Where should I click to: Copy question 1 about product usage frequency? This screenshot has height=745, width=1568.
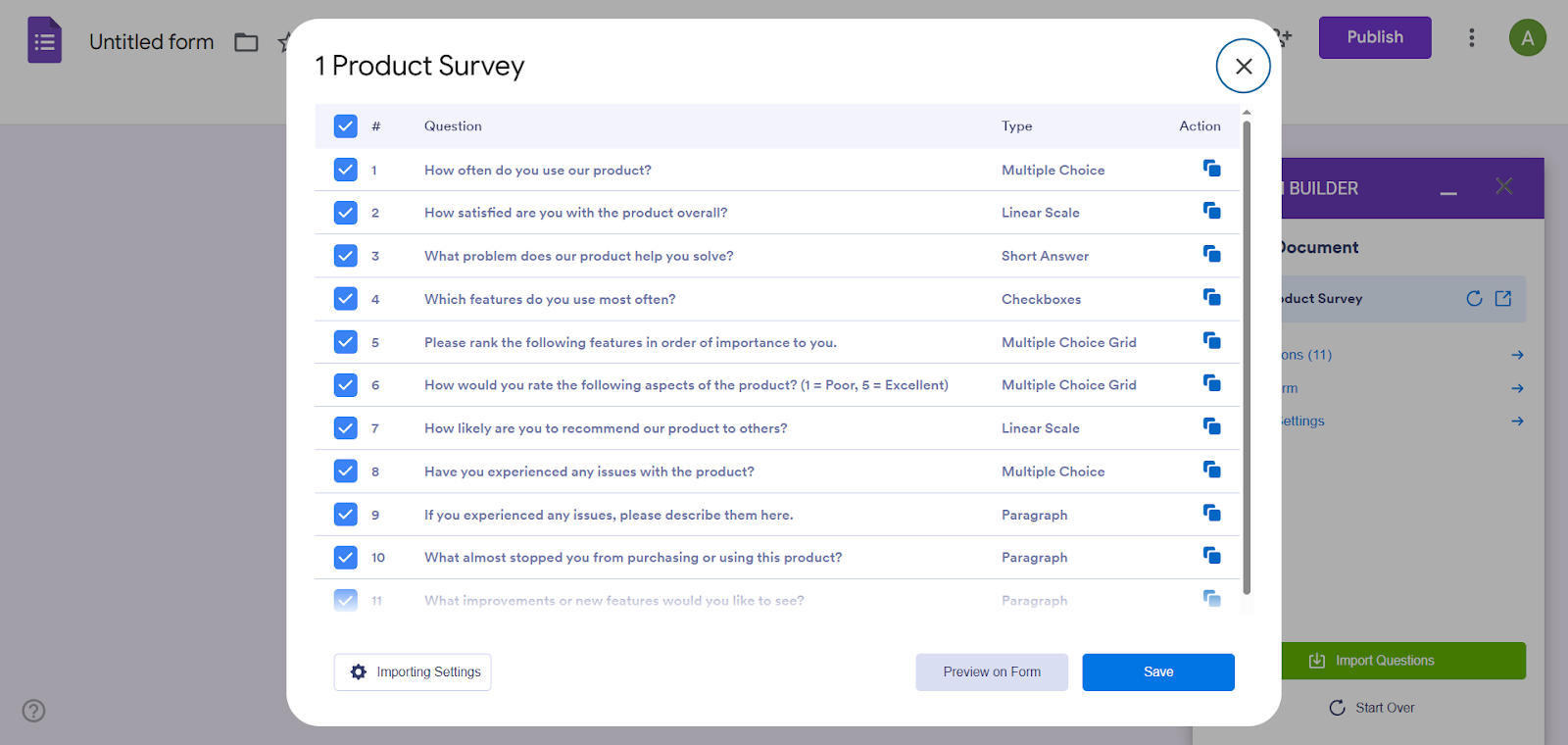point(1212,169)
